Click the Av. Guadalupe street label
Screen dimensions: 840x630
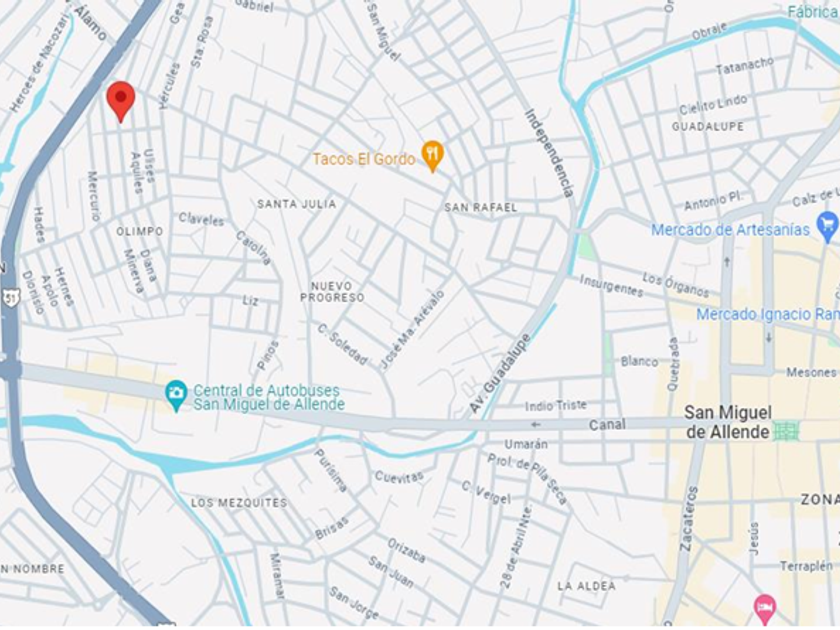(x=500, y=373)
